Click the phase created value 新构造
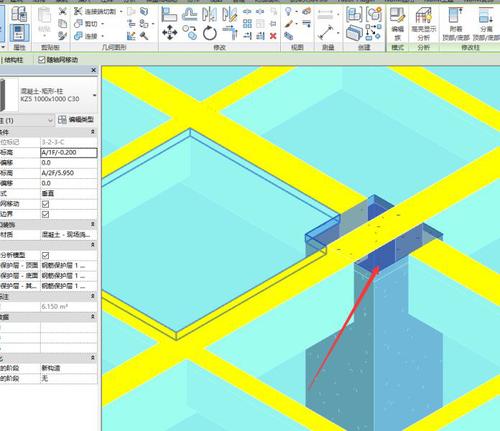500x431 pixels. (x=69, y=368)
